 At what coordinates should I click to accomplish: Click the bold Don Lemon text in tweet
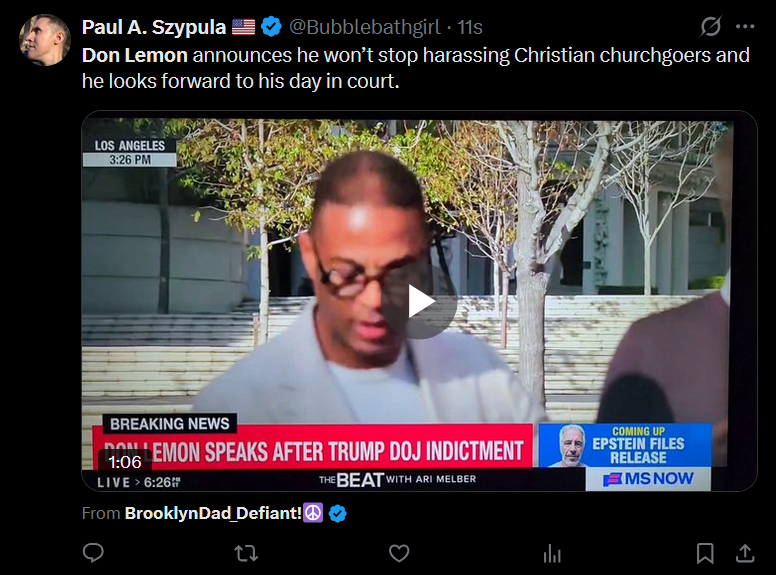(135, 55)
